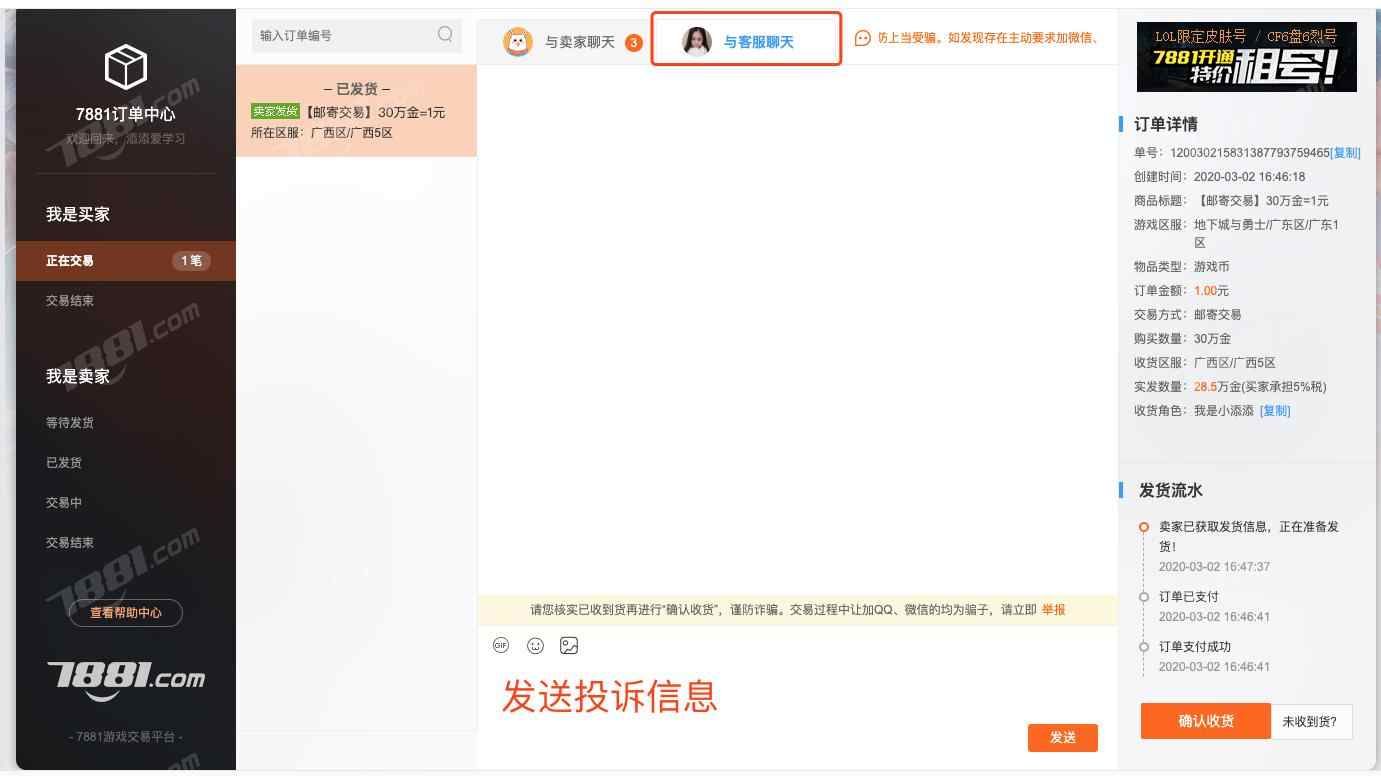Viewport: 1381px width, 776px height.
Task: Click the orange anti-fraud notice text
Action: click(x=988, y=38)
